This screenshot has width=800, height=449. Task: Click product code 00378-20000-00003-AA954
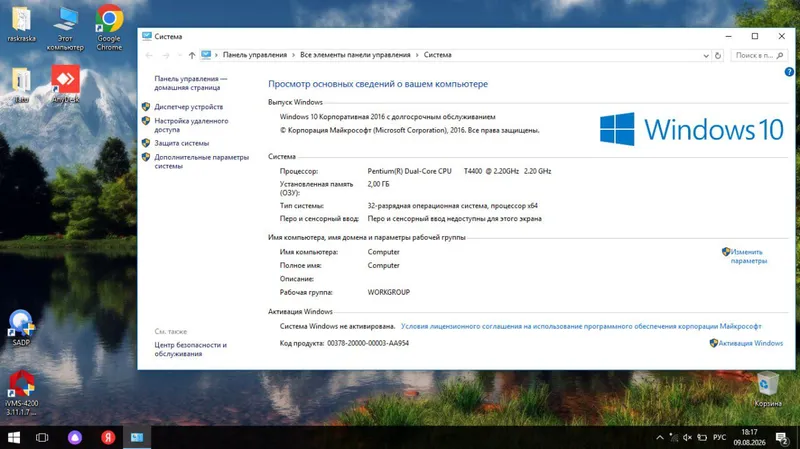pyautogui.click(x=368, y=343)
